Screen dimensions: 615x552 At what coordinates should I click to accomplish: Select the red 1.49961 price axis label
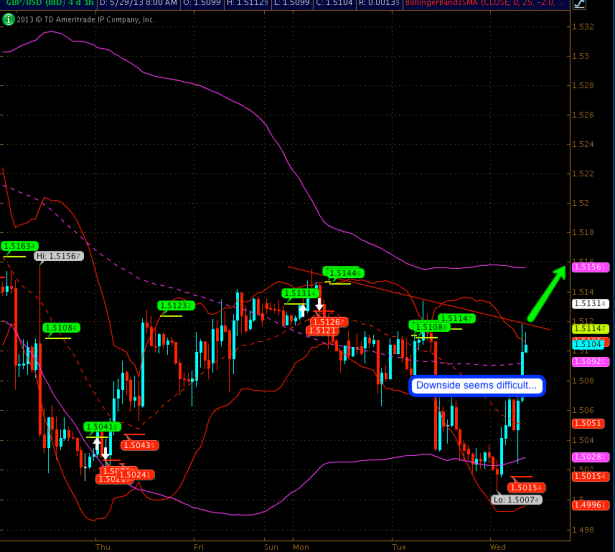[x=591, y=505]
